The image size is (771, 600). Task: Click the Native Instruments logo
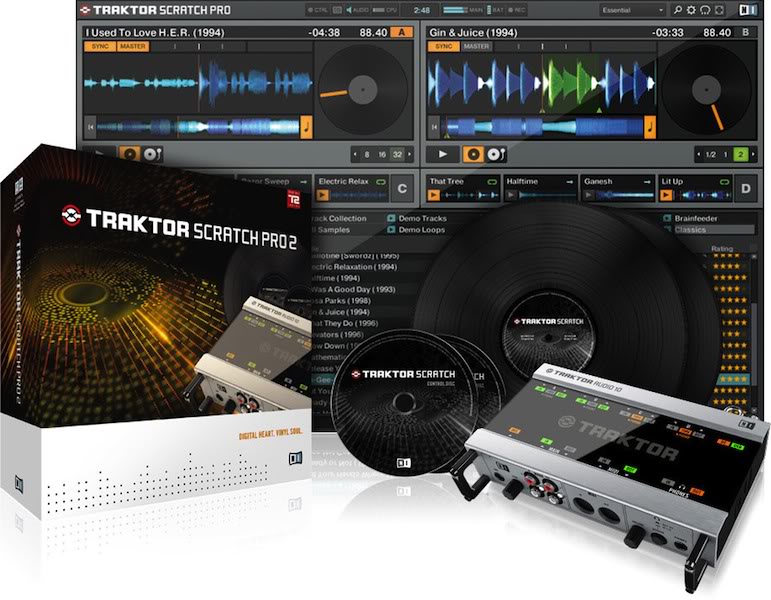[747, 10]
